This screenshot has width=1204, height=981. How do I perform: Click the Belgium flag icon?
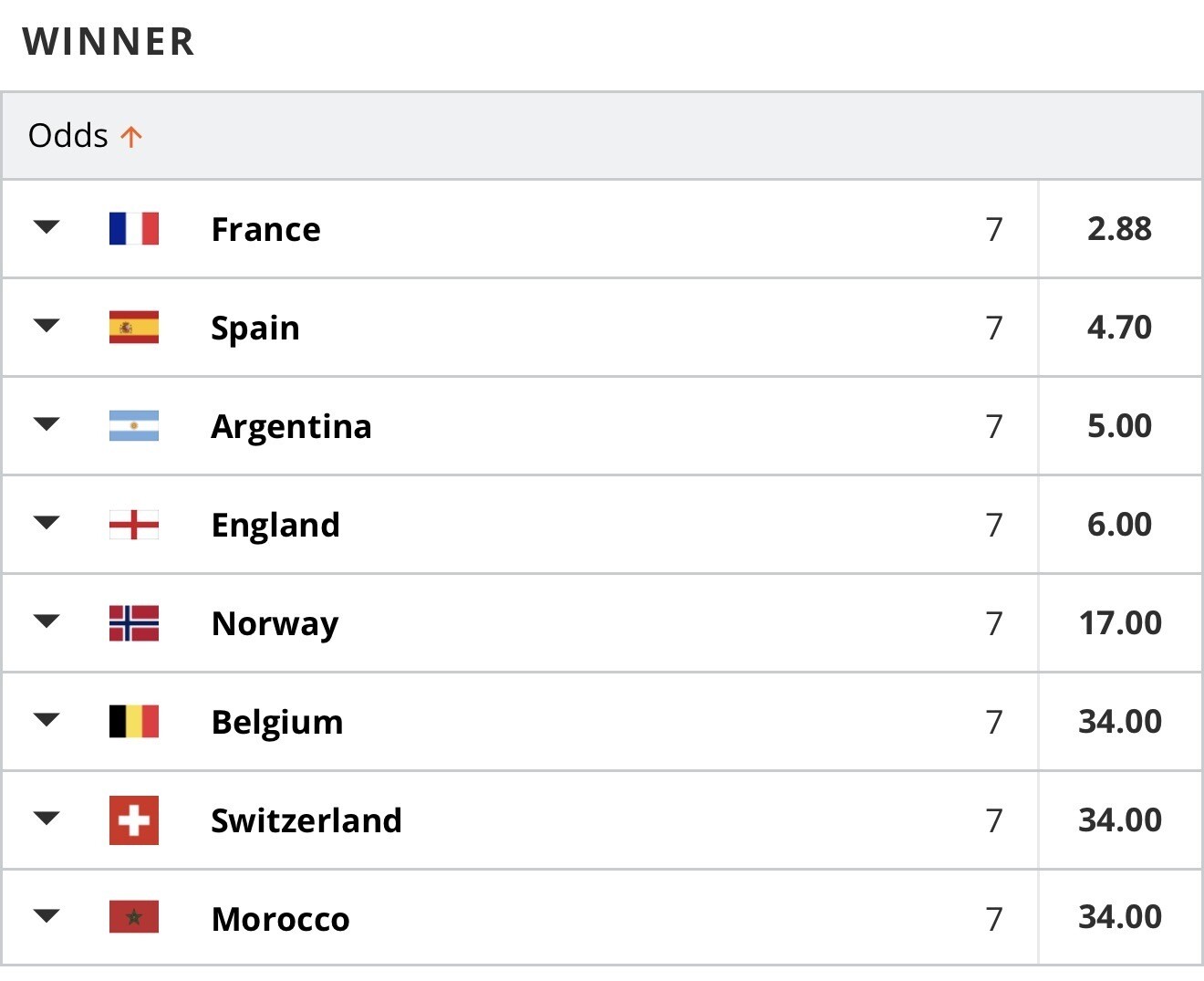134,721
